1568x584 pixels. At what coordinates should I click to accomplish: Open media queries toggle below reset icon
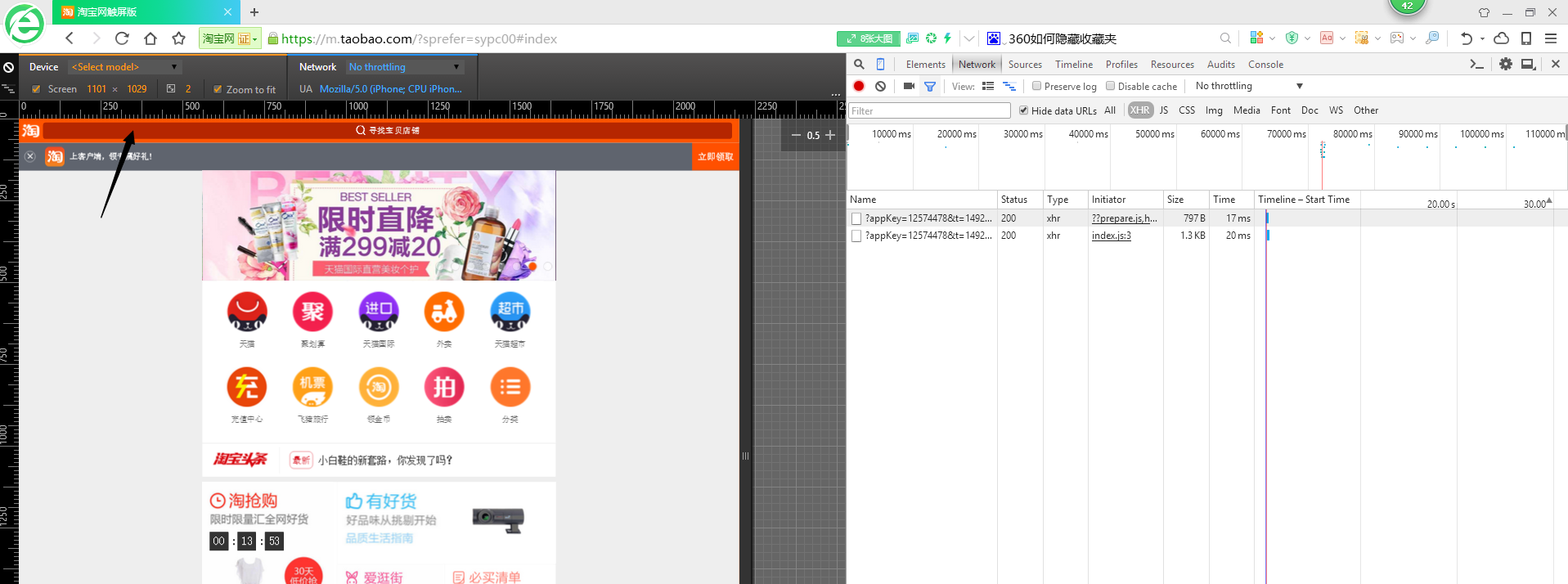pyautogui.click(x=9, y=88)
